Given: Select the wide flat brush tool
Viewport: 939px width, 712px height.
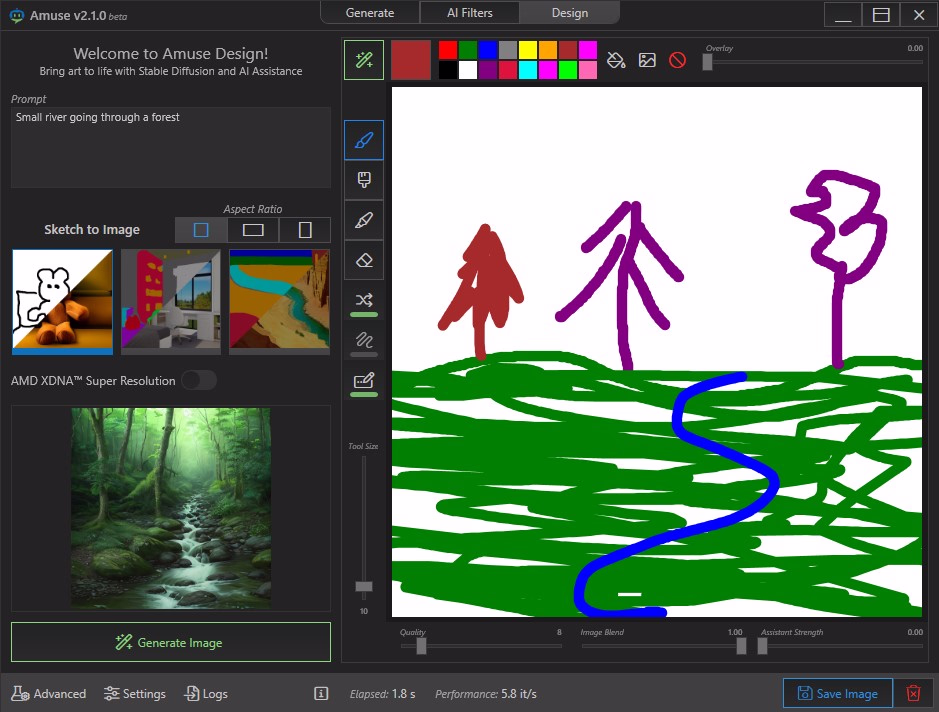Looking at the screenshot, I should pos(364,180).
